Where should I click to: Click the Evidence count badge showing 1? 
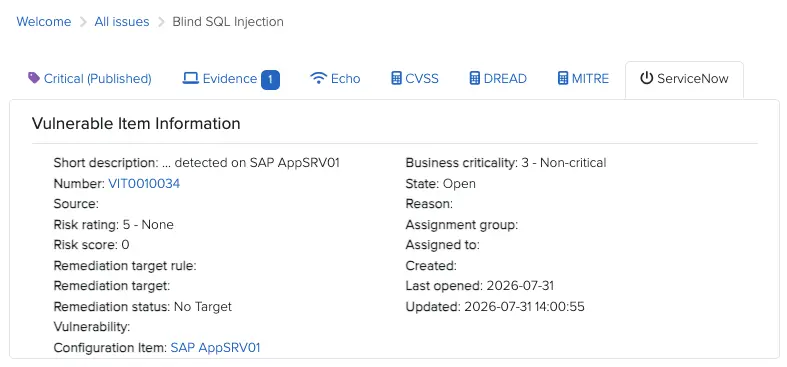[x=271, y=79]
